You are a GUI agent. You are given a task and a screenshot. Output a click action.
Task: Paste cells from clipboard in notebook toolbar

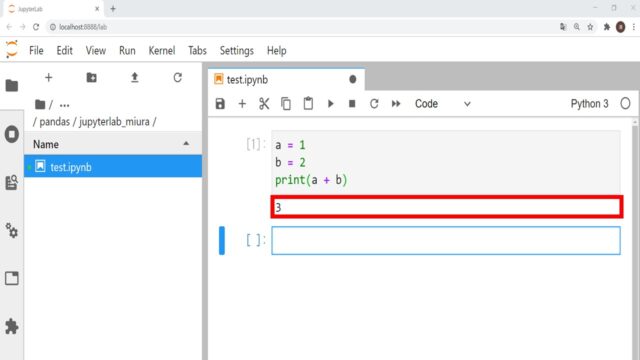click(308, 104)
